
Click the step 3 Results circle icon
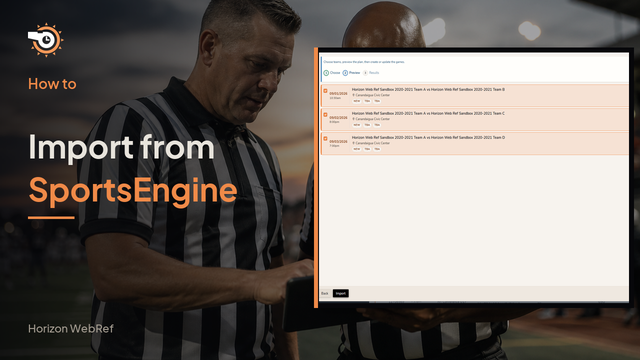click(365, 73)
